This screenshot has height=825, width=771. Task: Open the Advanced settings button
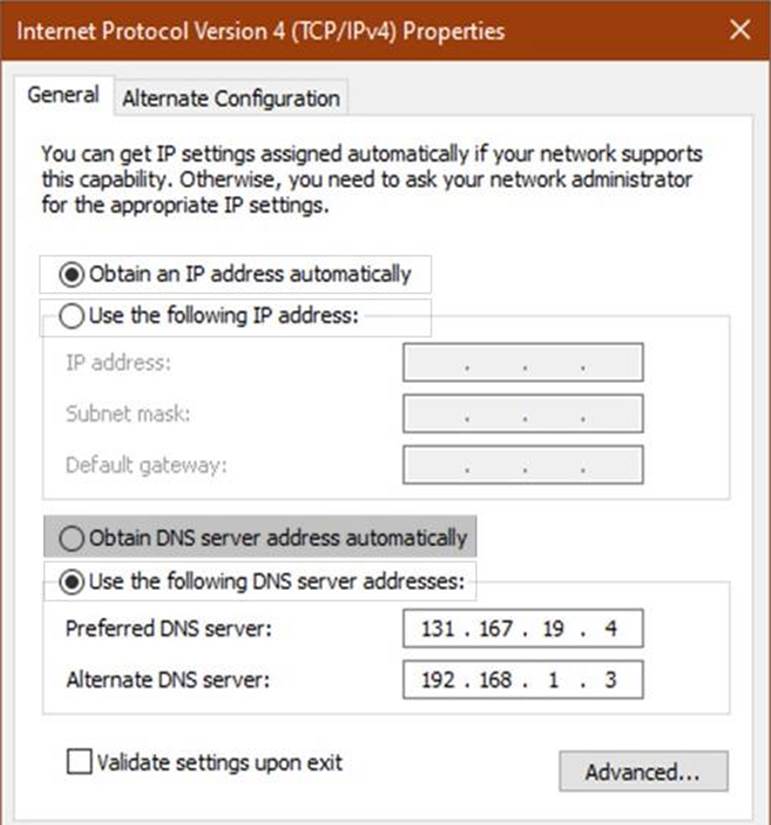click(x=642, y=772)
